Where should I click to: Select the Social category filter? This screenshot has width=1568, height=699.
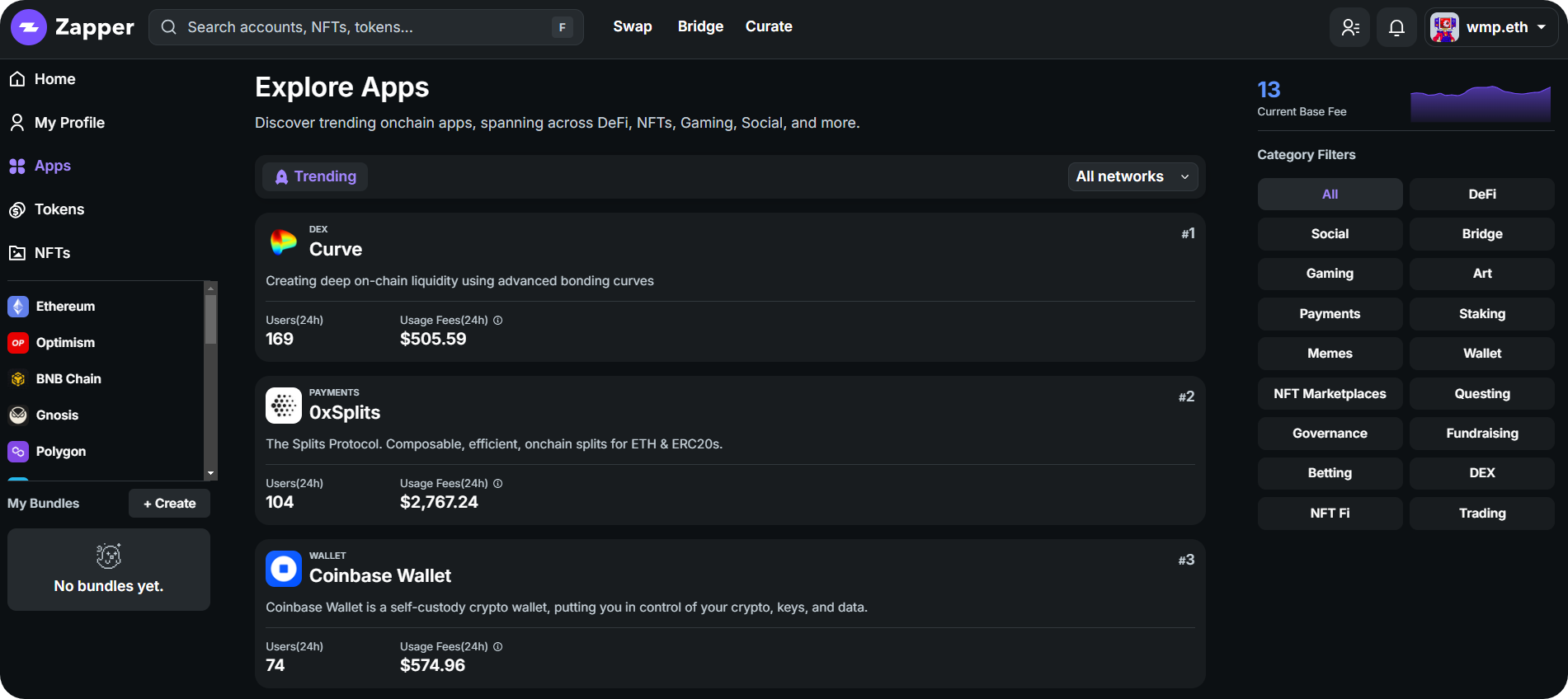(1330, 234)
